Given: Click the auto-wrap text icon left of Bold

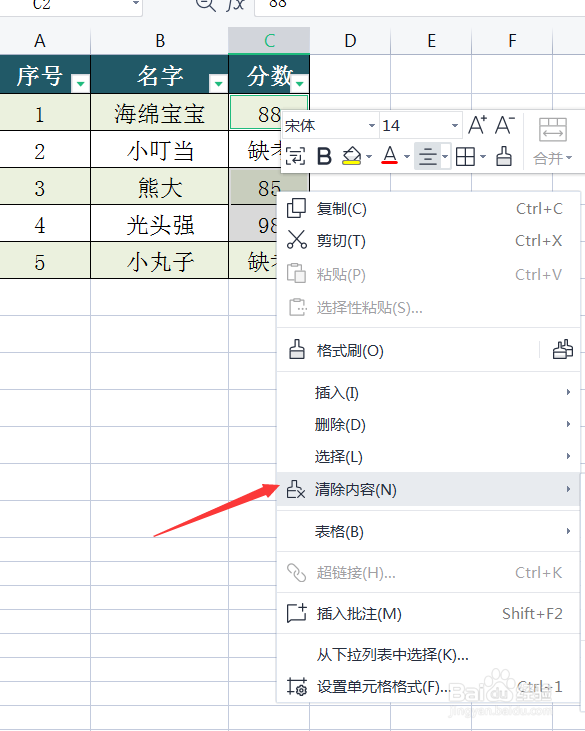Looking at the screenshot, I should (x=295, y=156).
